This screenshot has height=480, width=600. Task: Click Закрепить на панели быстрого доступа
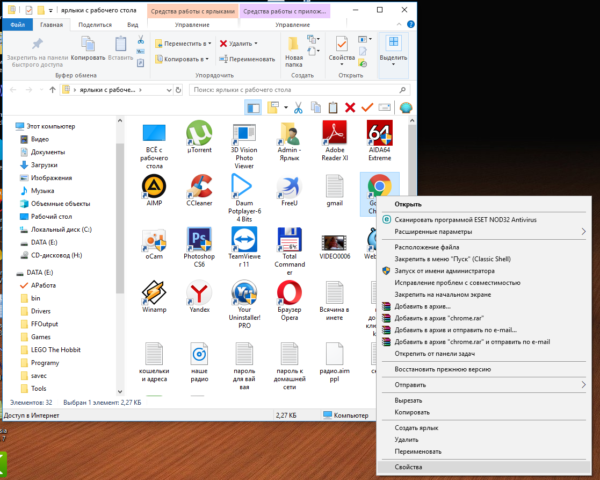point(37,52)
